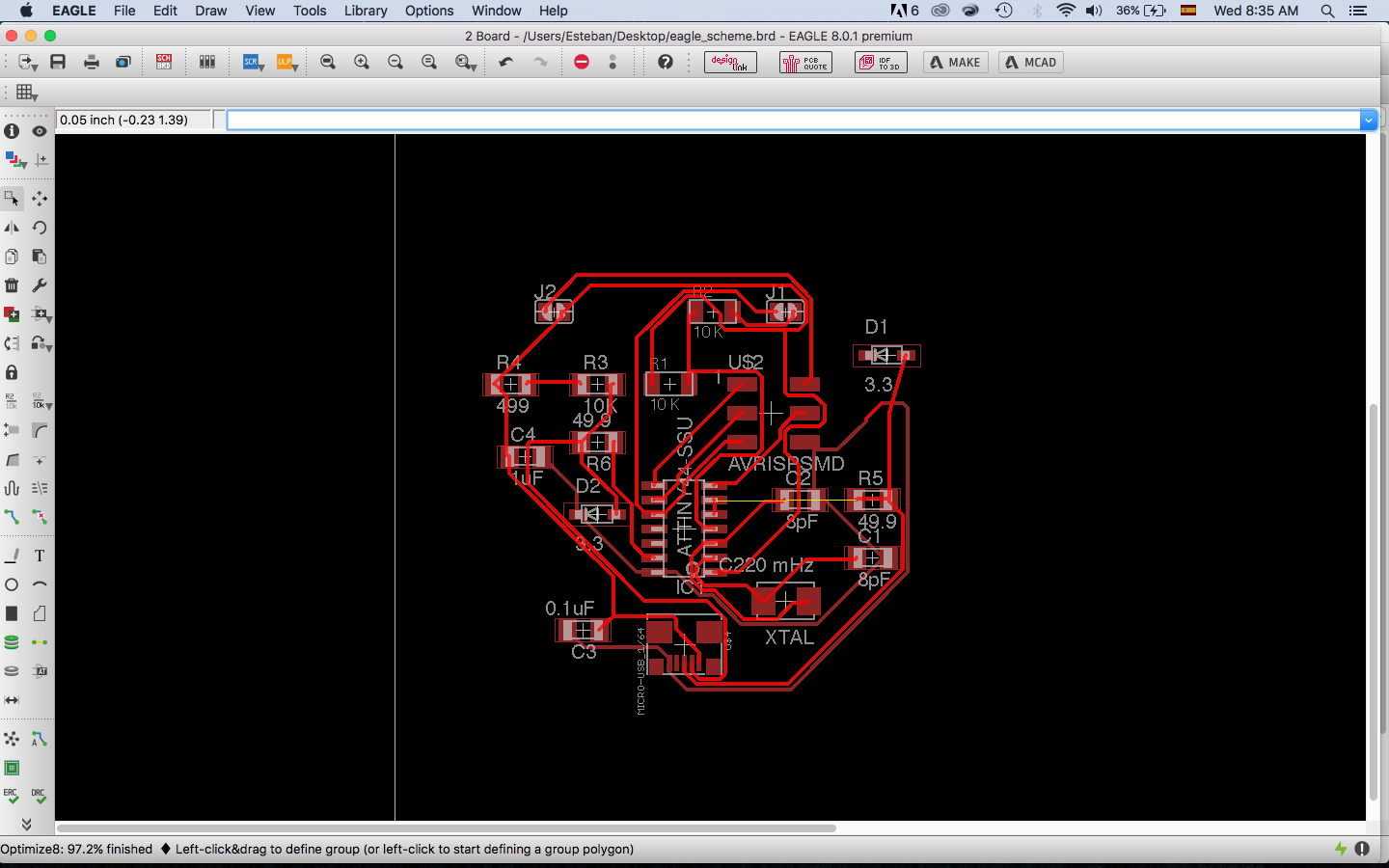
Task: Open the Help question mark
Action: (666, 62)
